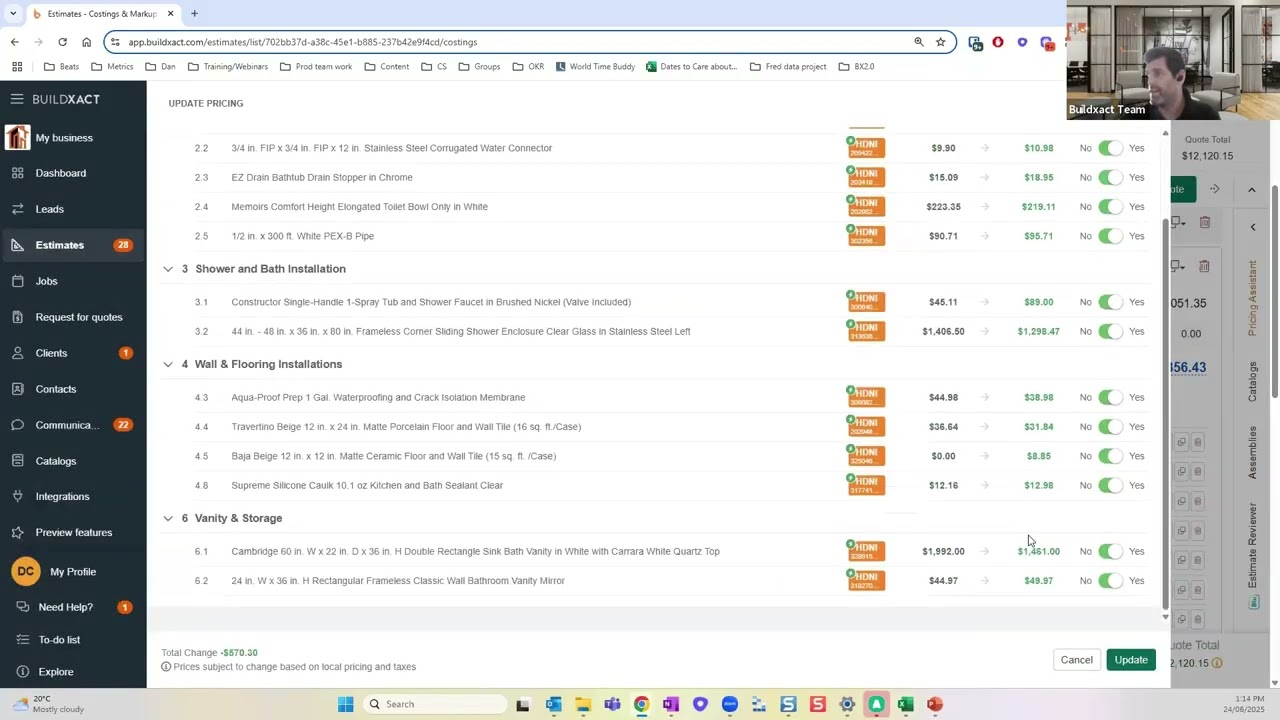The height and width of the screenshot is (720, 1280).
Task: Click current price $223.35 for Toilet Bowl
Action: 943,206
